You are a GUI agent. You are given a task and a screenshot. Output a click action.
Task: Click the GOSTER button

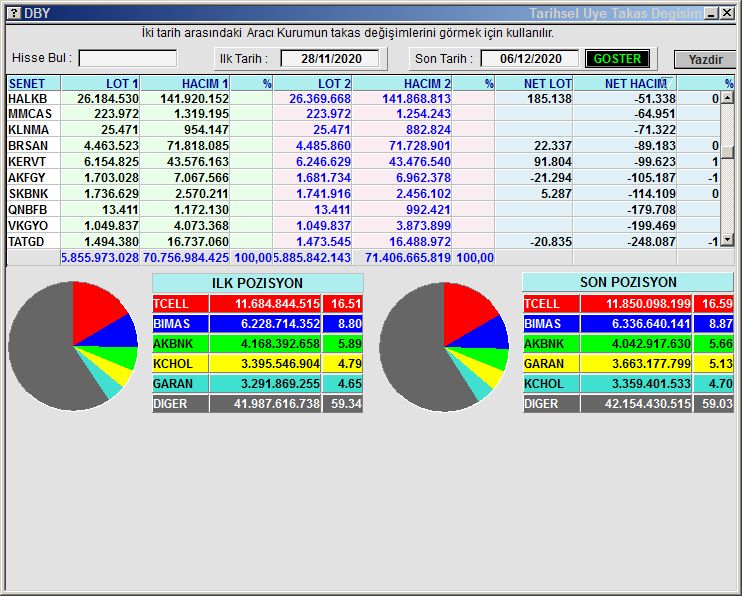point(617,59)
